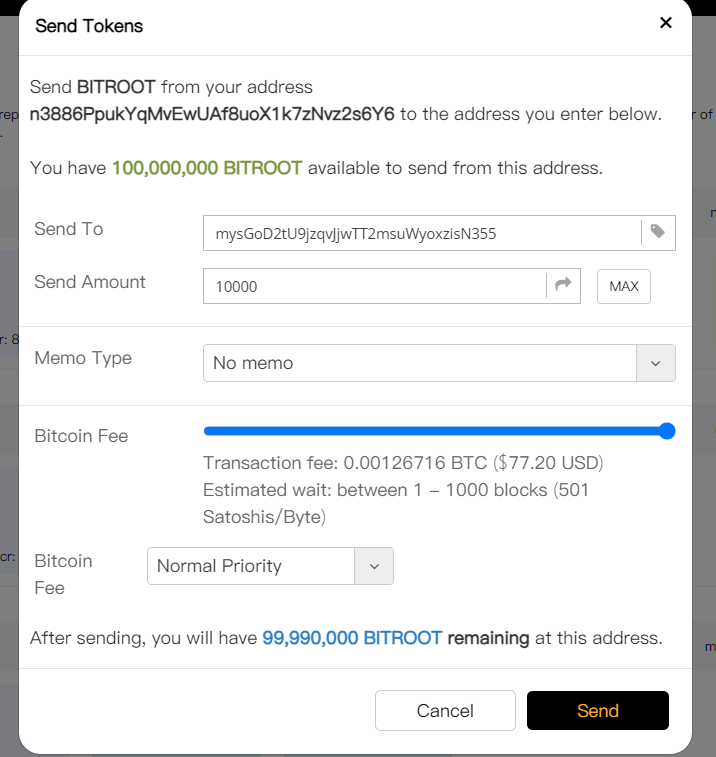The height and width of the screenshot is (757, 716).
Task: Click the Send Tokens dialog title
Action: click(89, 26)
